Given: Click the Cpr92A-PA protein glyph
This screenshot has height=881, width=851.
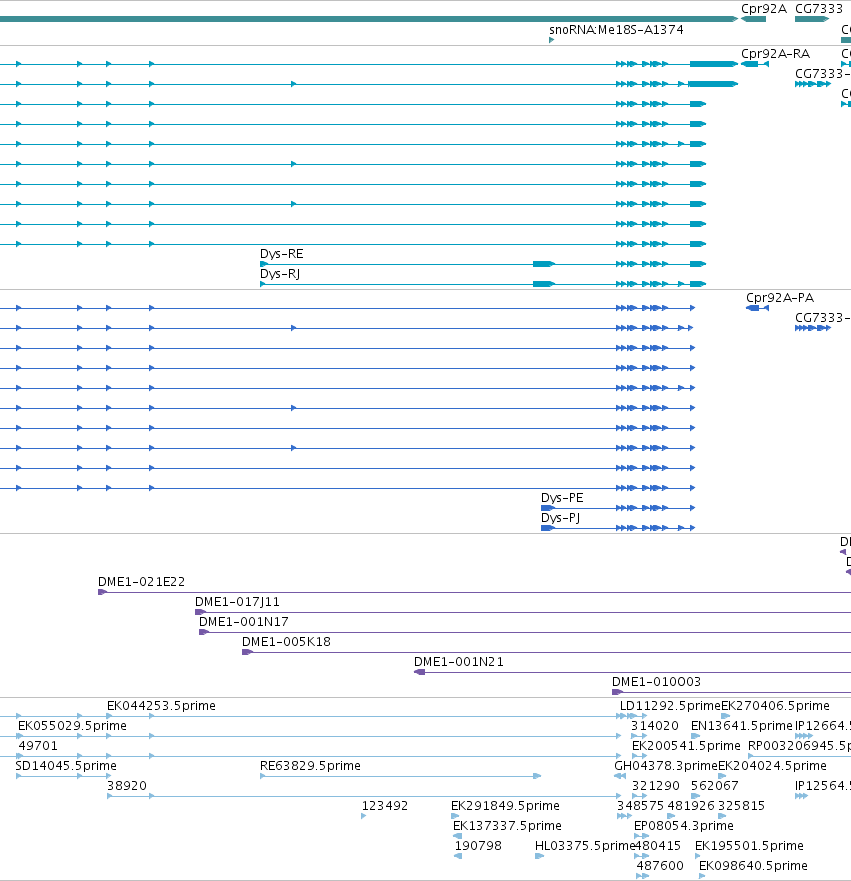Looking at the screenshot, I should coord(757,308).
